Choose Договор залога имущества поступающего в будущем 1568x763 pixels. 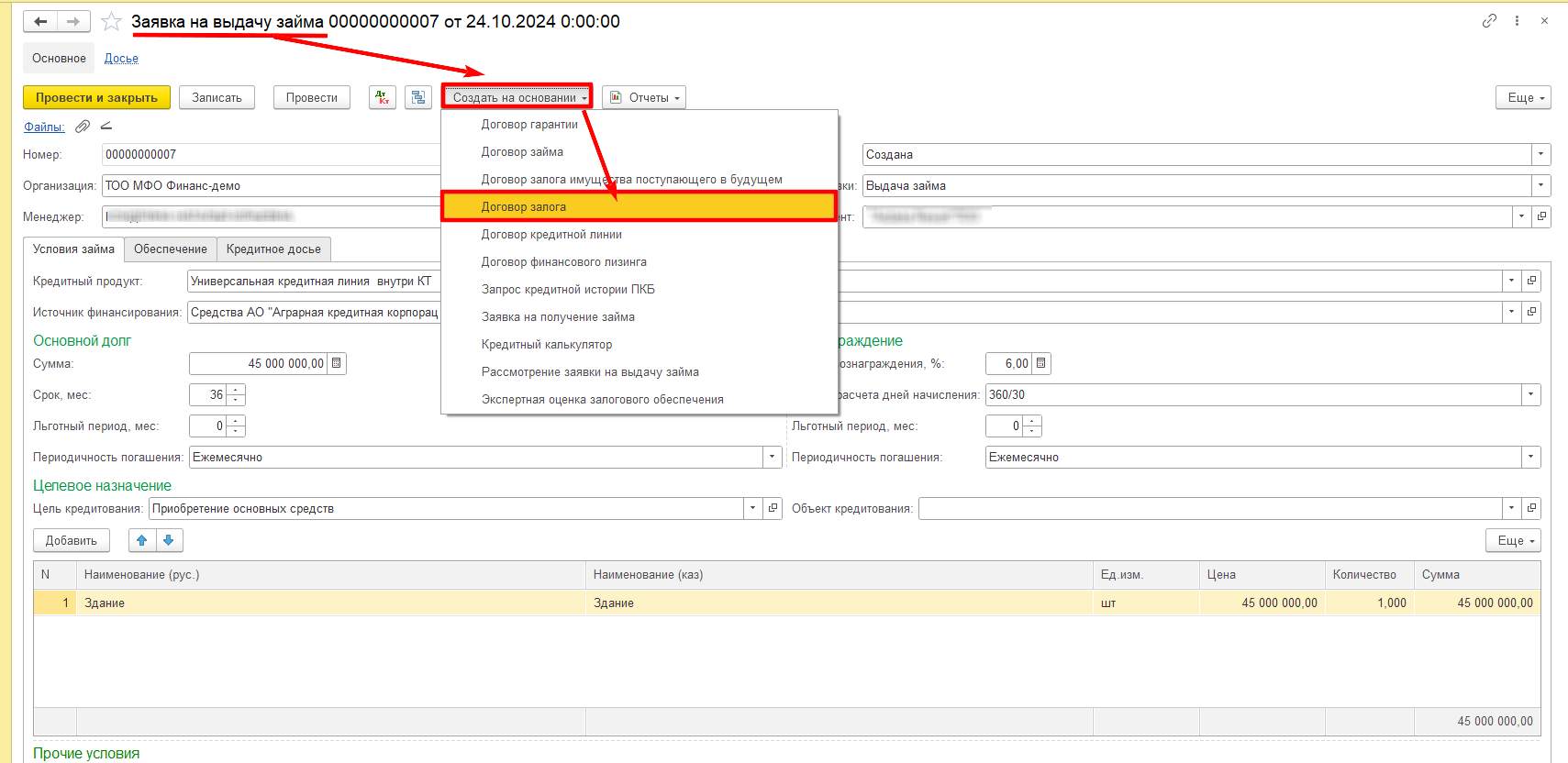(639, 180)
